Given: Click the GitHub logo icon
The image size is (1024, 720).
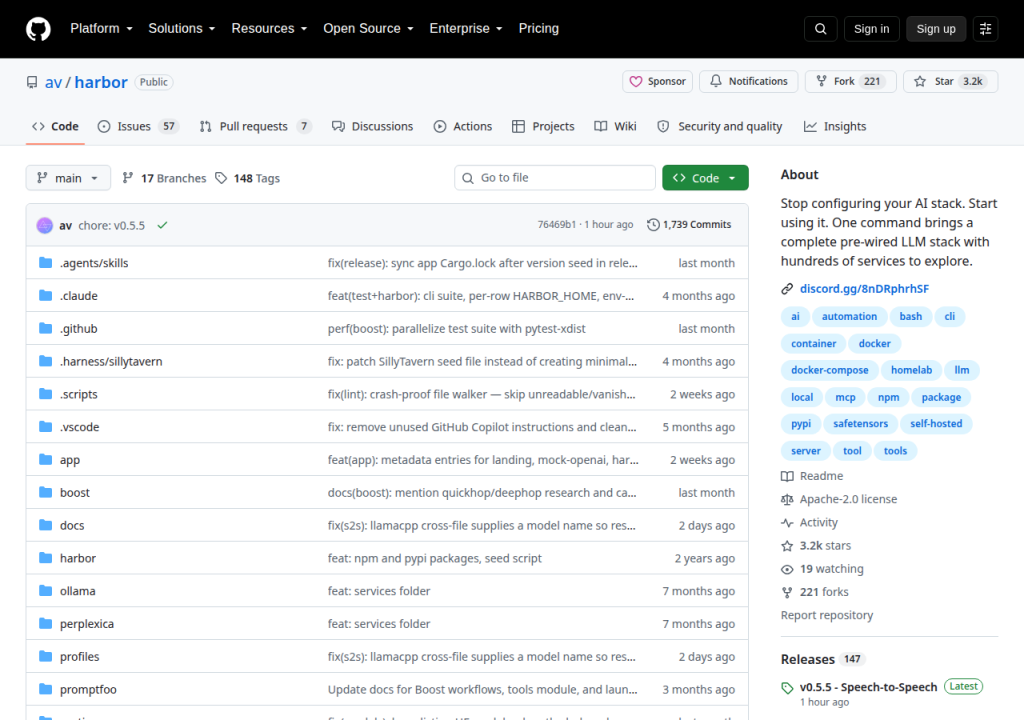Looking at the screenshot, I should [38, 29].
